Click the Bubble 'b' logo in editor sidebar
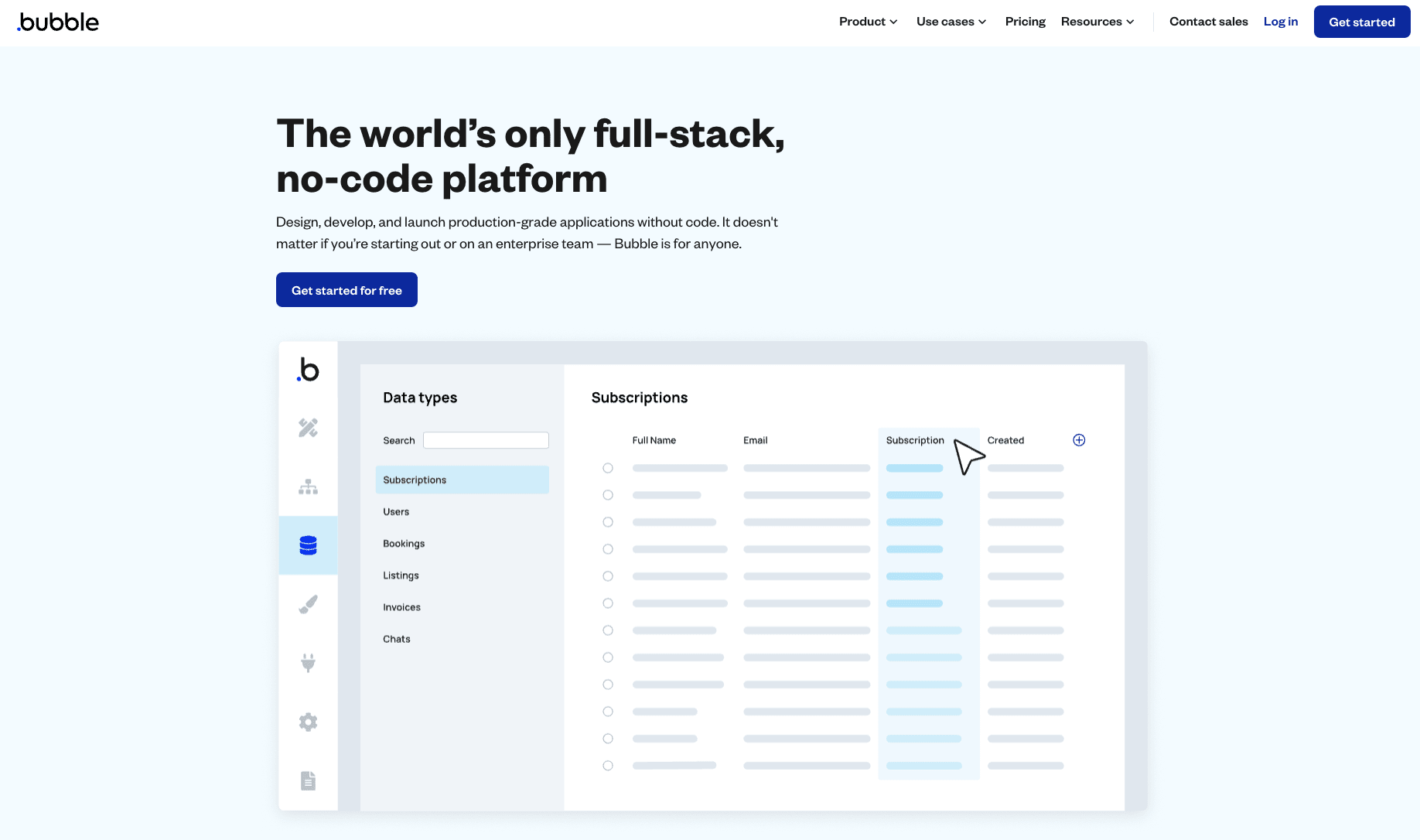This screenshot has height=840, width=1420. 308,370
